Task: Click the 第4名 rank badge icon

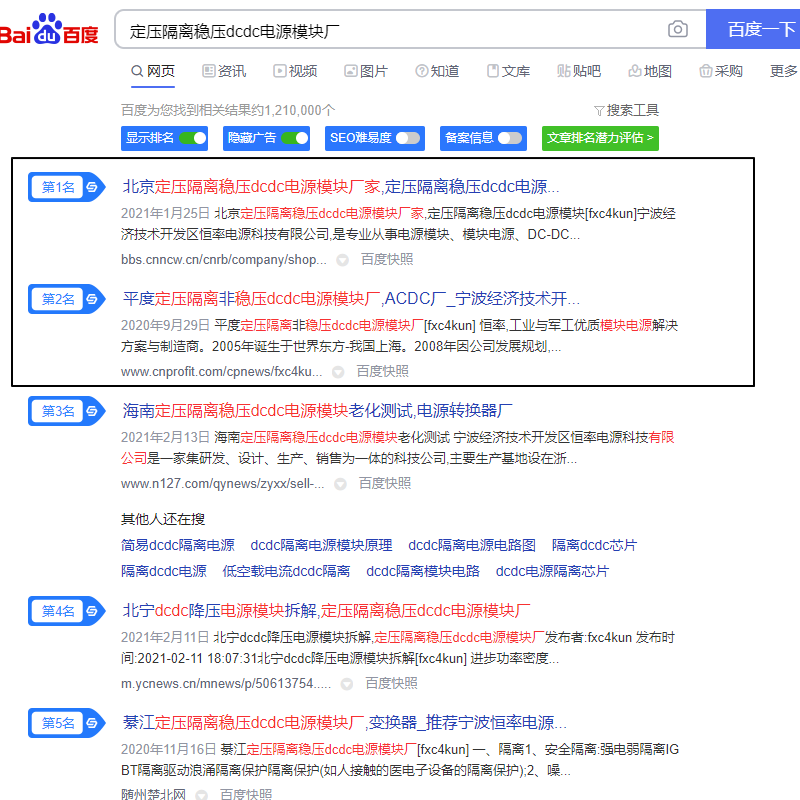Action: pos(66,611)
